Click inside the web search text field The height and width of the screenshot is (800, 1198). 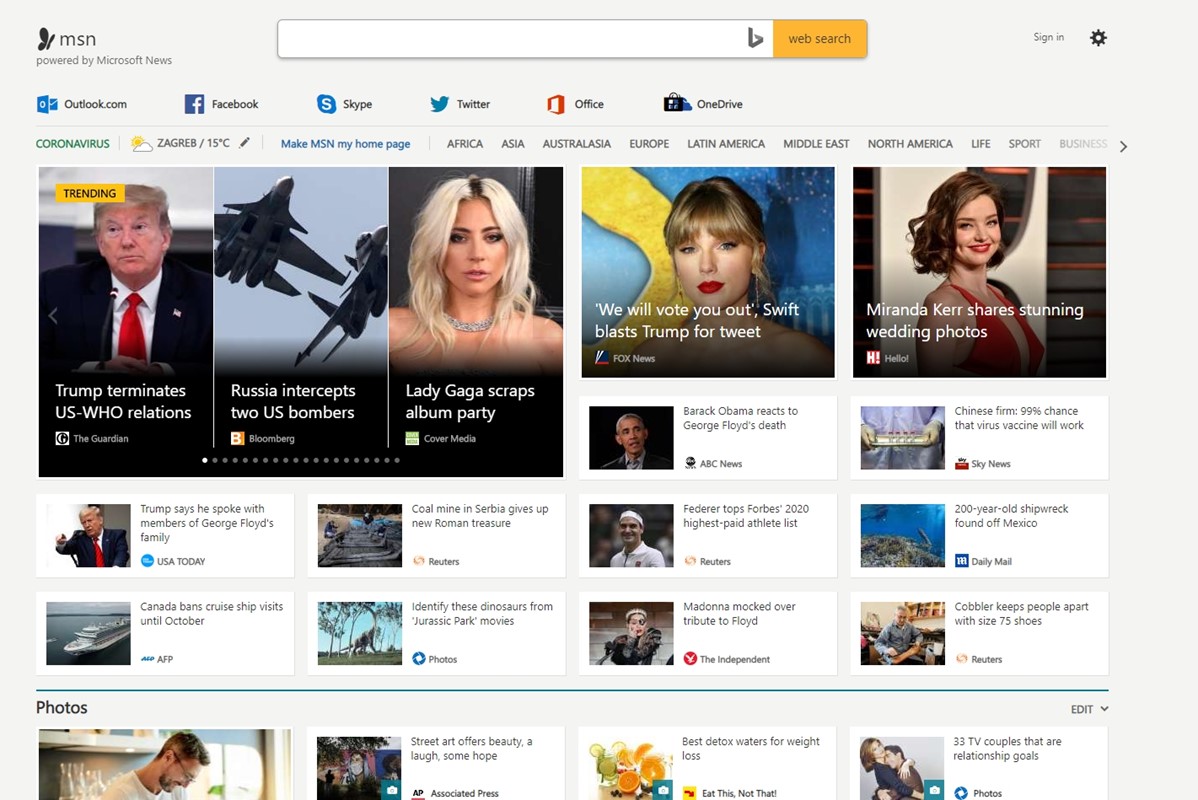point(510,39)
